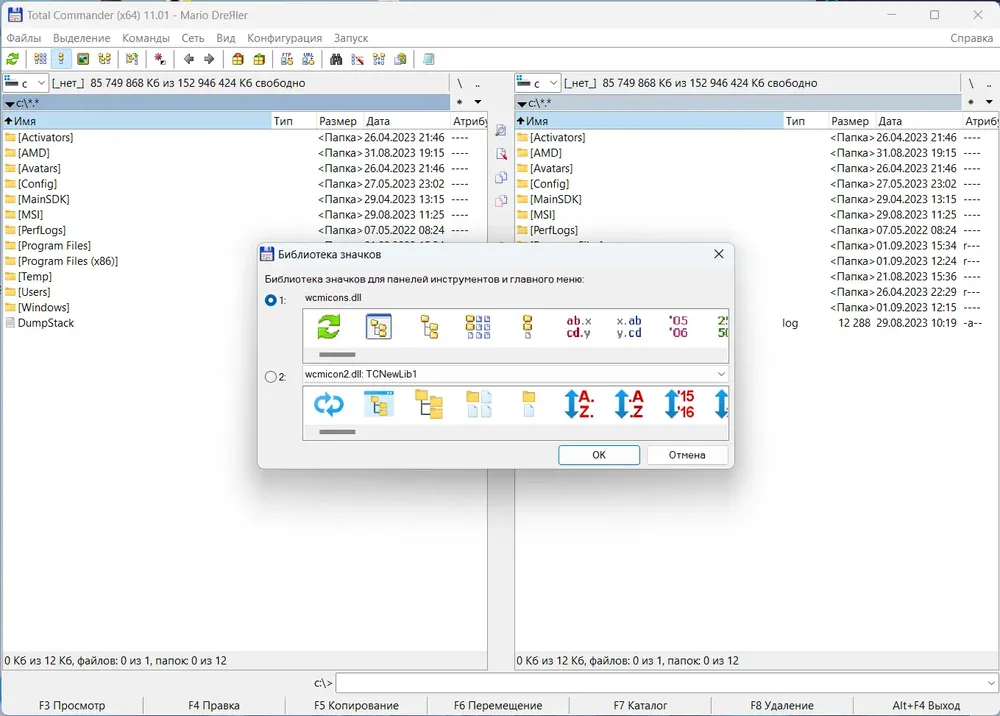The width and height of the screenshot is (1000, 716).
Task: Choose radio button 1 for wcmicons.dll
Action: 270,300
